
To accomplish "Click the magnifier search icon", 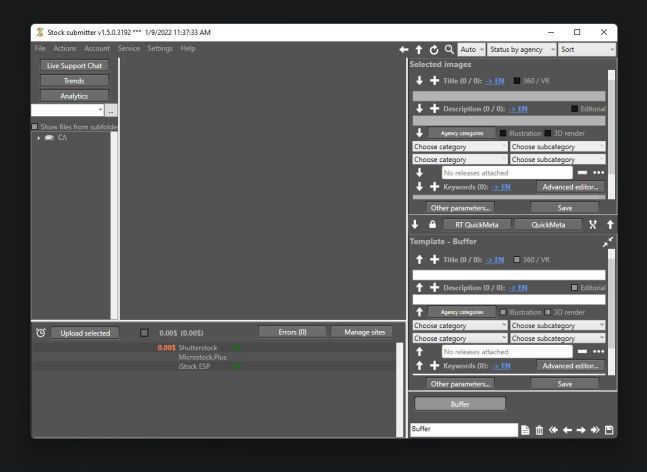I will [x=449, y=50].
